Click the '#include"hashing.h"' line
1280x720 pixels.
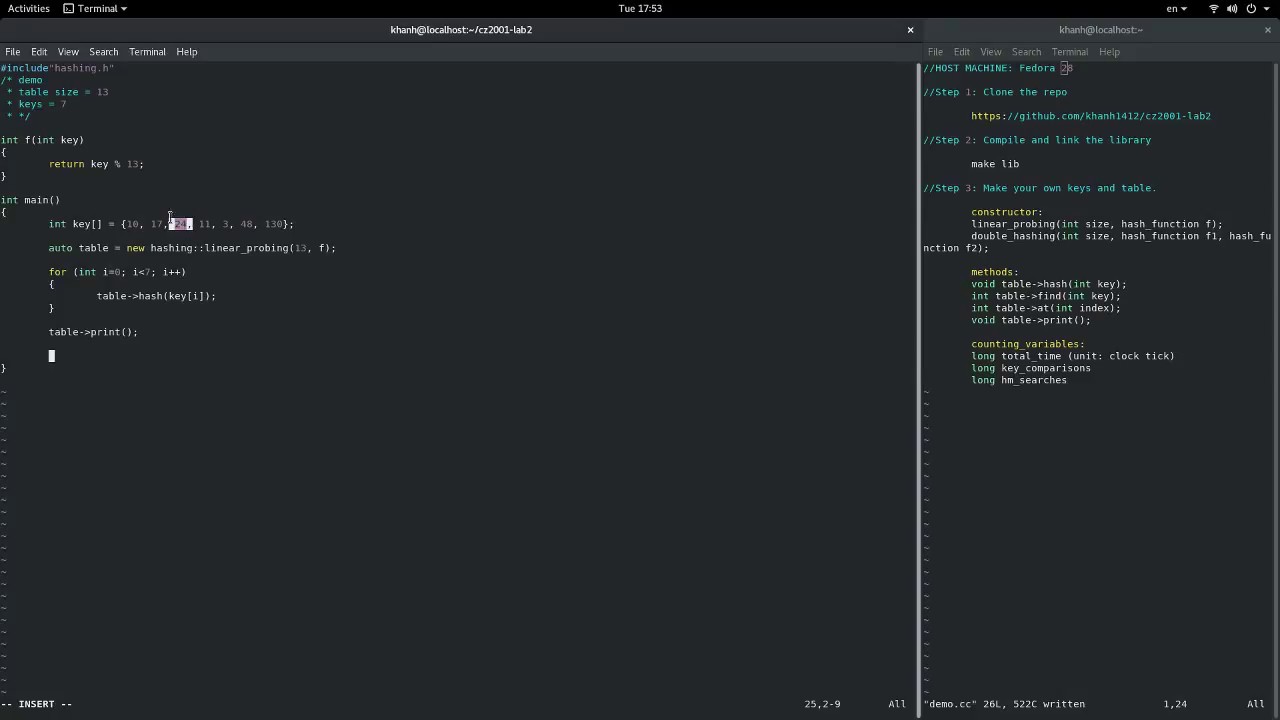(58, 68)
